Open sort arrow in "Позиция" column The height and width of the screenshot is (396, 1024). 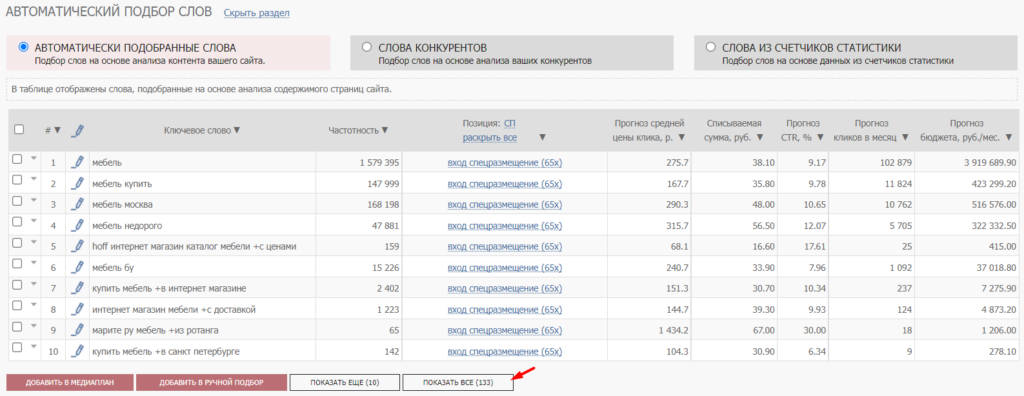click(543, 138)
